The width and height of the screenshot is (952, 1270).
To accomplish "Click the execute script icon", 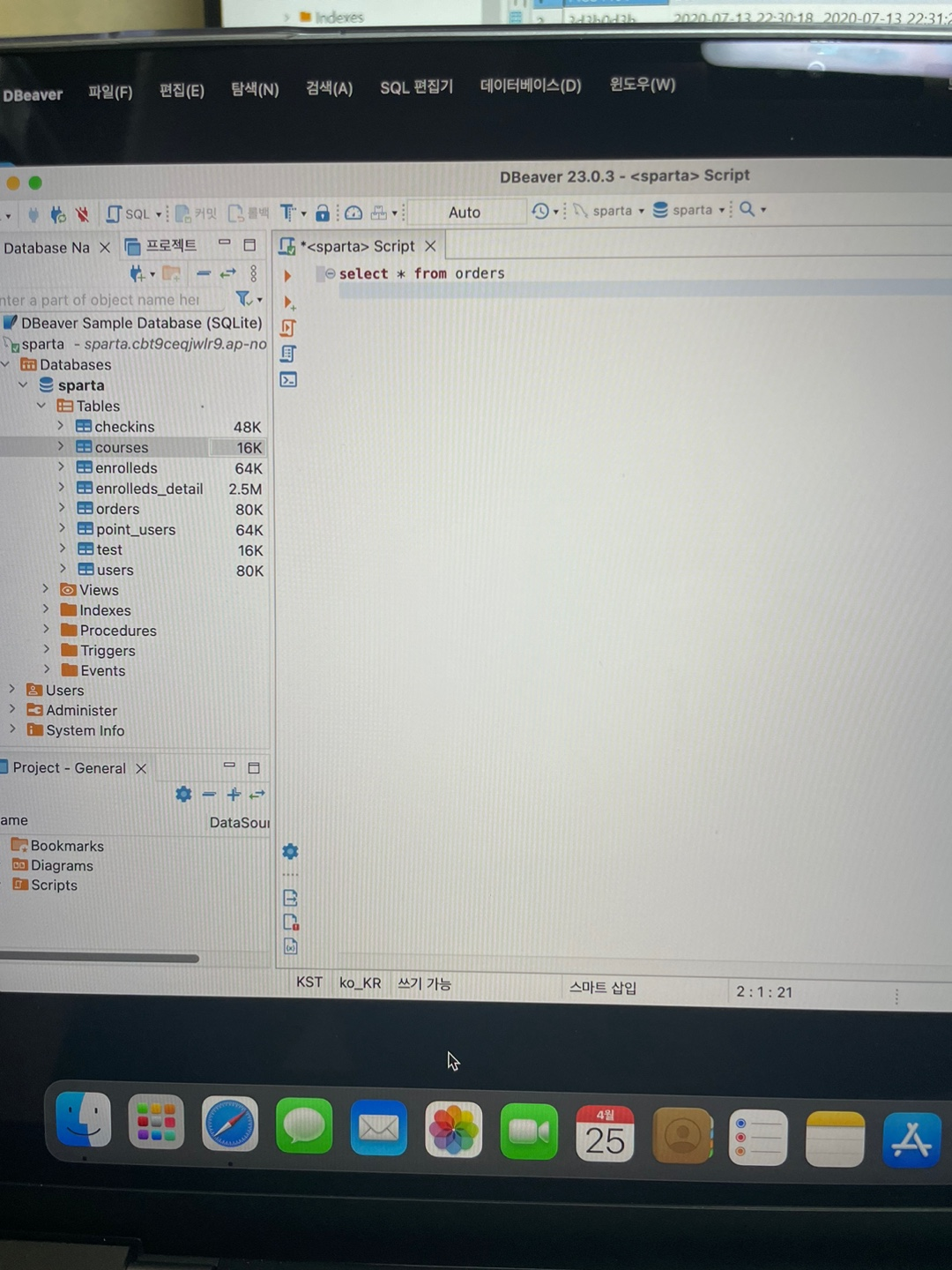I will tap(288, 328).
